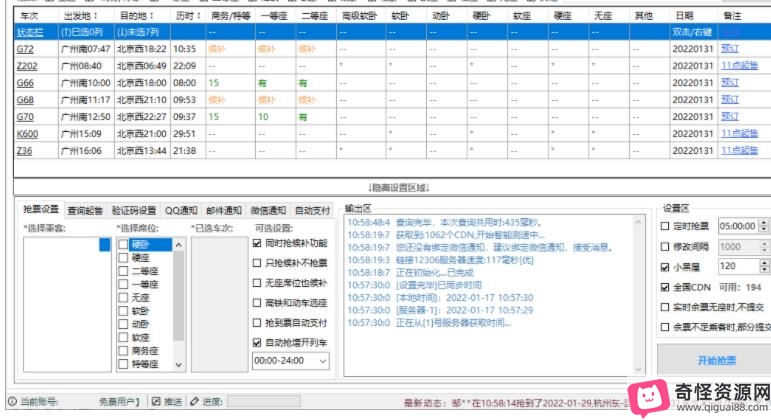This screenshot has width=771, height=420.
Task: Click train number K600
Action: pos(27,134)
